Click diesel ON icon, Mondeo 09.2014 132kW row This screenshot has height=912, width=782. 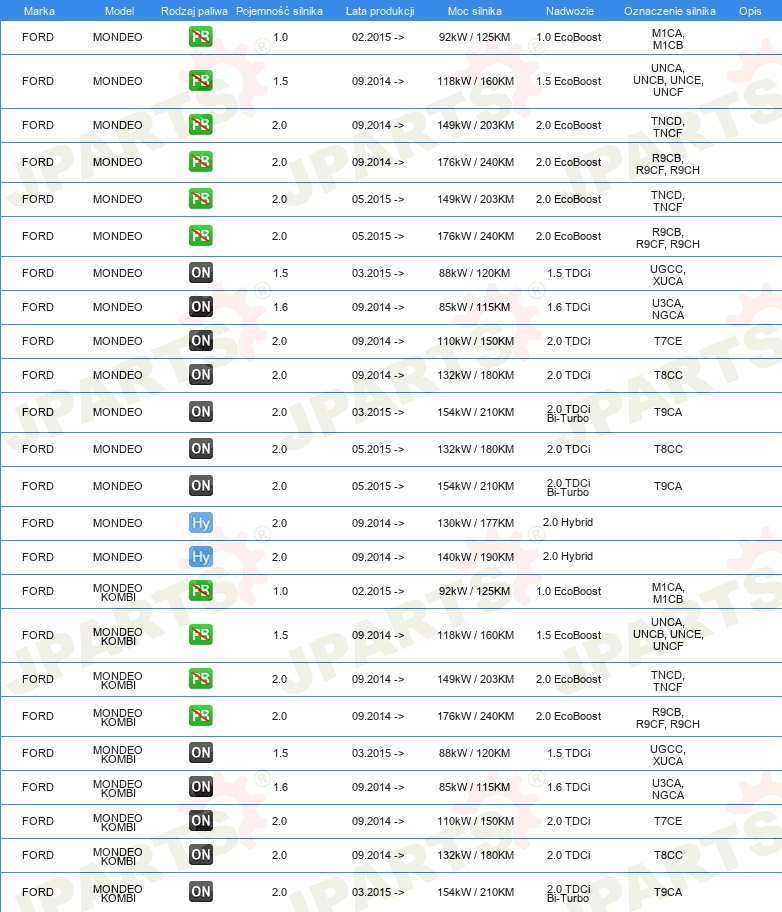pos(201,375)
